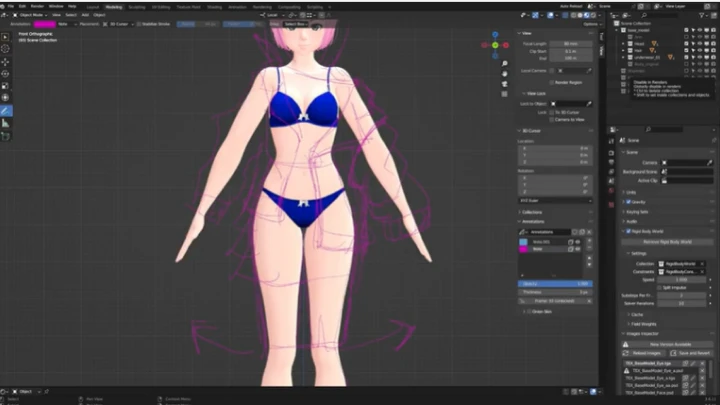Switch to rendered viewport shading mode

pos(593,15)
